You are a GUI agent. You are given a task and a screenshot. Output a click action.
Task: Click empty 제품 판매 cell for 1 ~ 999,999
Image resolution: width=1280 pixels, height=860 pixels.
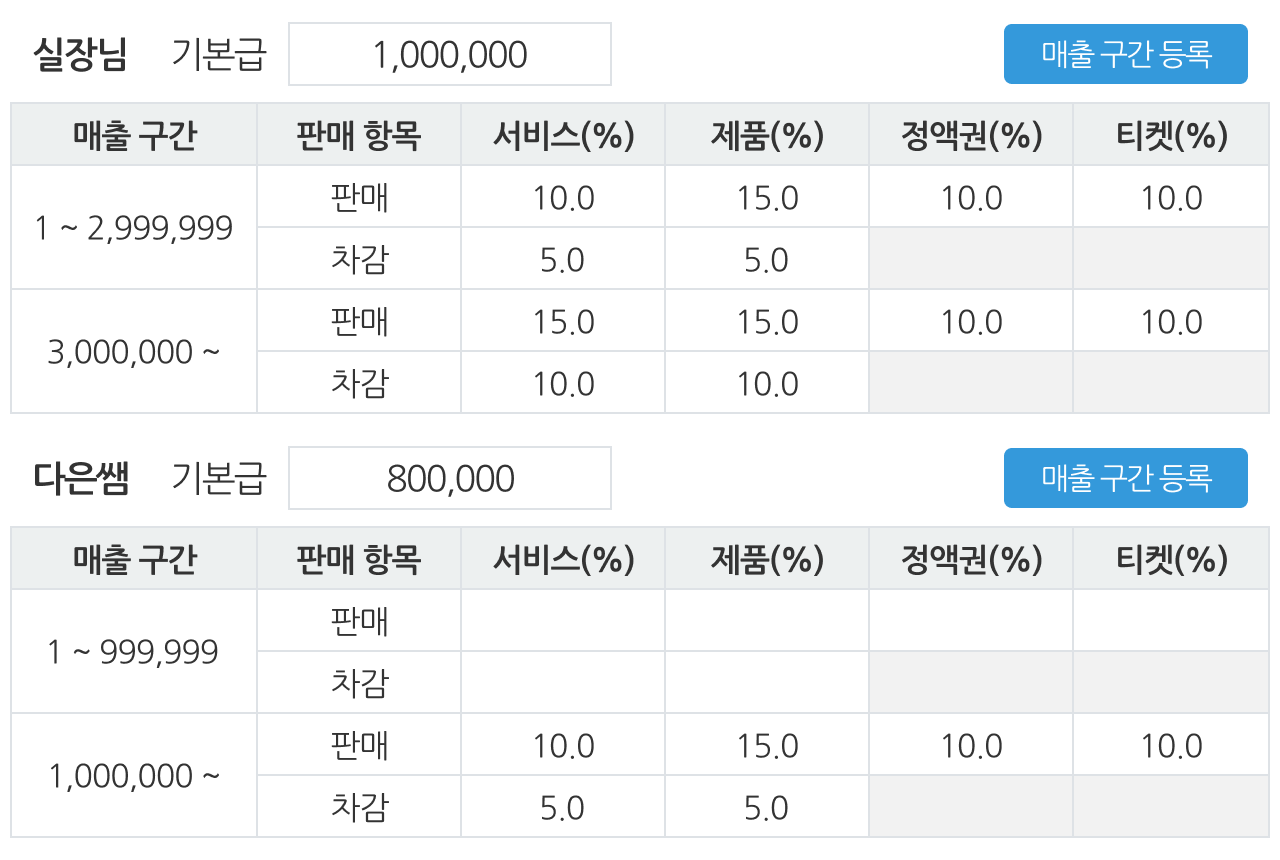pos(767,621)
